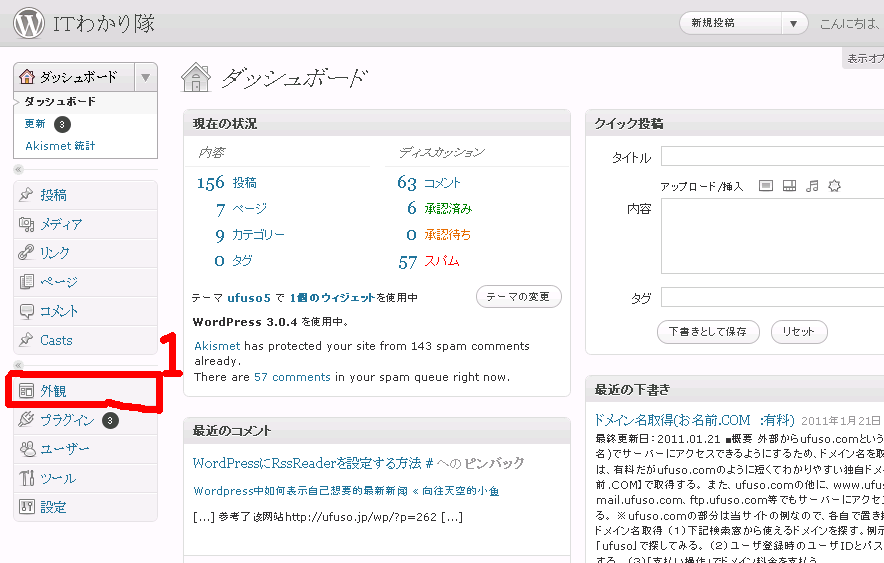The height and width of the screenshot is (563, 884).
Task: Open Akismet 統計 submenu item
Action: pos(60,146)
